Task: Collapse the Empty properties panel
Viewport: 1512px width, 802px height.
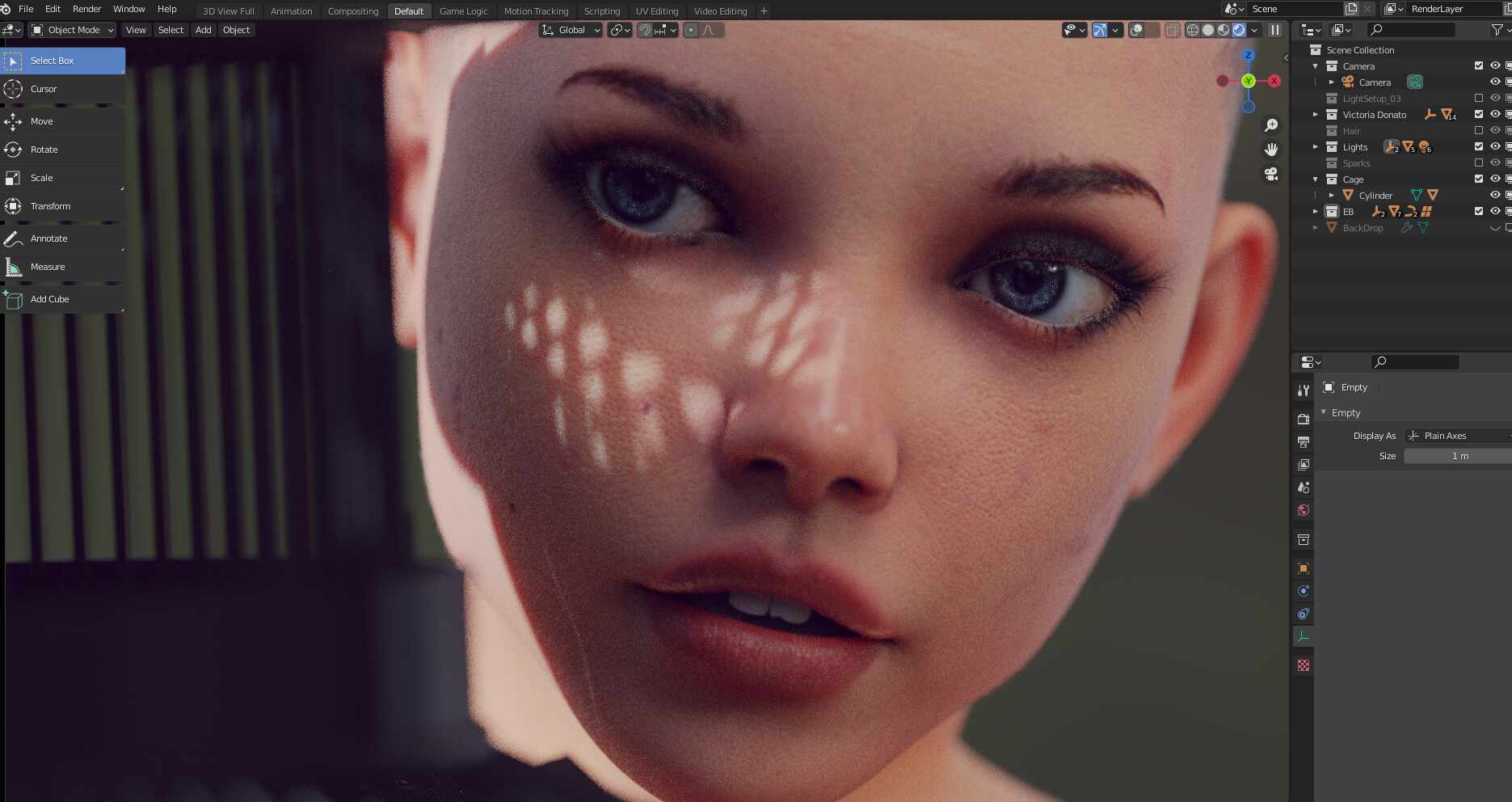Action: [x=1324, y=412]
